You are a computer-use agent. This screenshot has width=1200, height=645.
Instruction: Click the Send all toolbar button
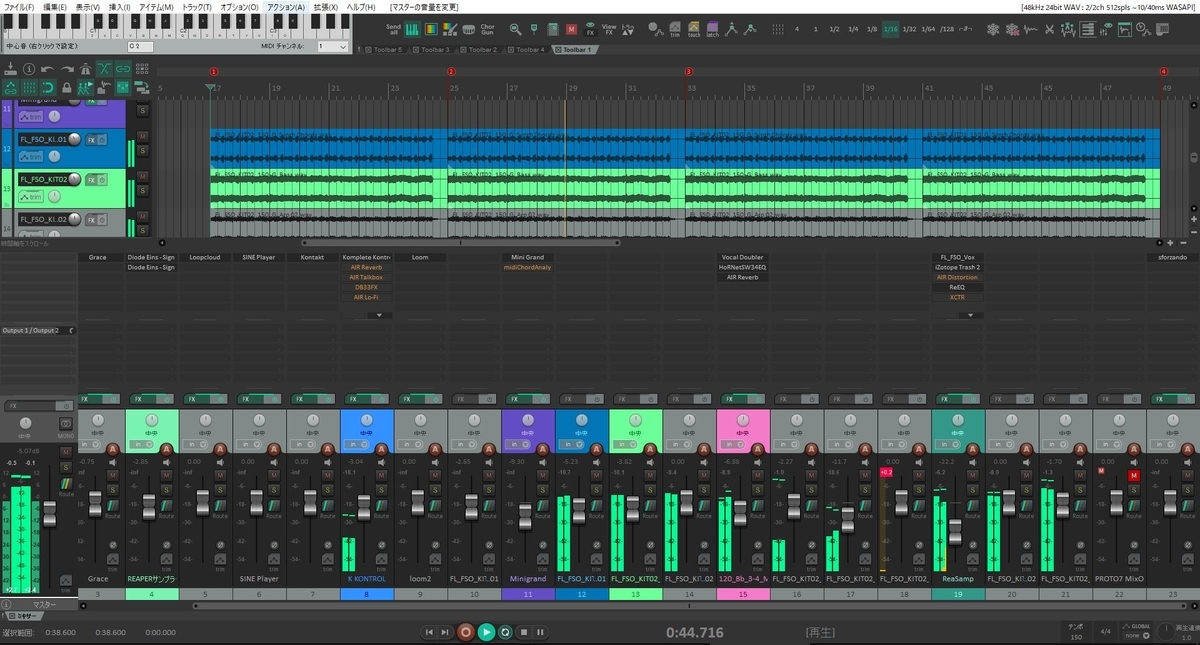pyautogui.click(x=393, y=30)
